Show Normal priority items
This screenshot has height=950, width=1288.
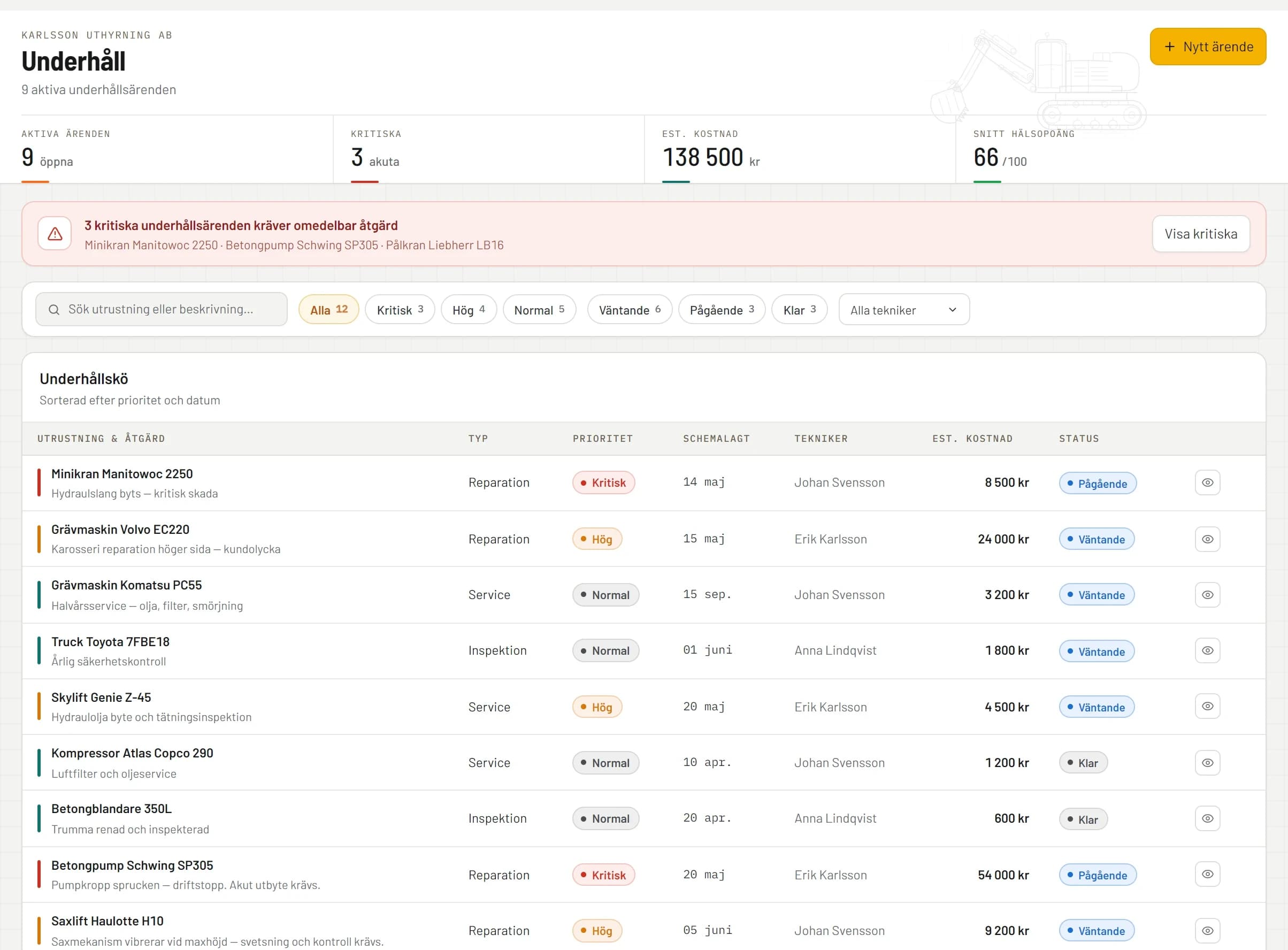coord(539,310)
